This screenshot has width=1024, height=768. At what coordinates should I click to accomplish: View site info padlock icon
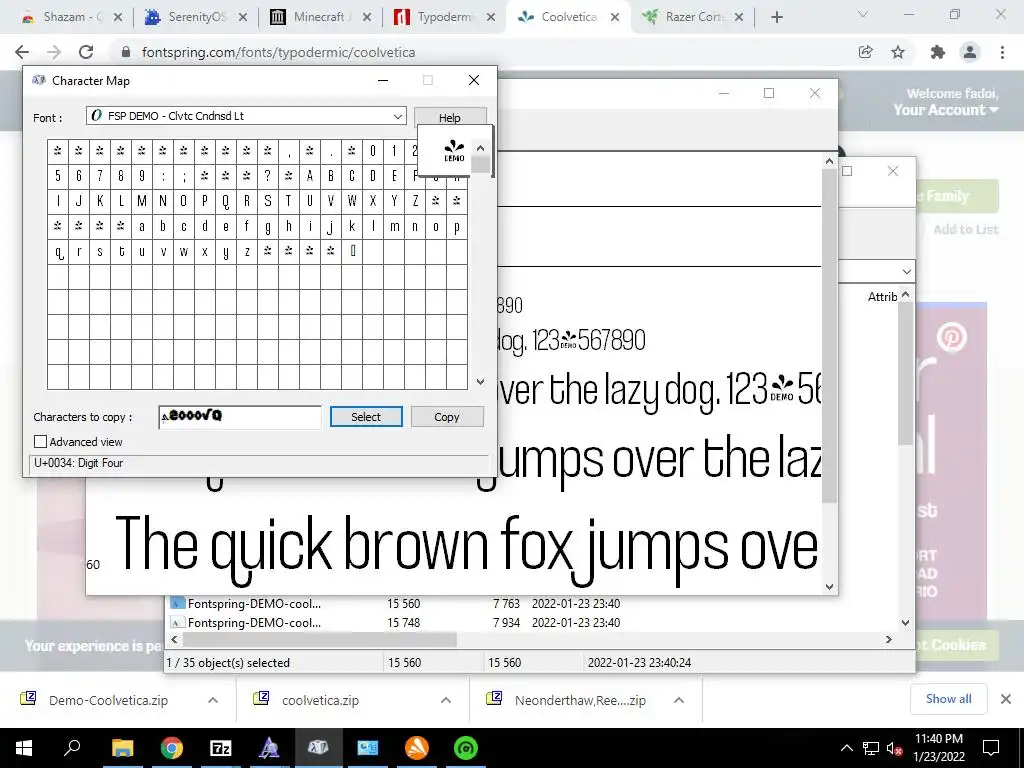click(126, 52)
